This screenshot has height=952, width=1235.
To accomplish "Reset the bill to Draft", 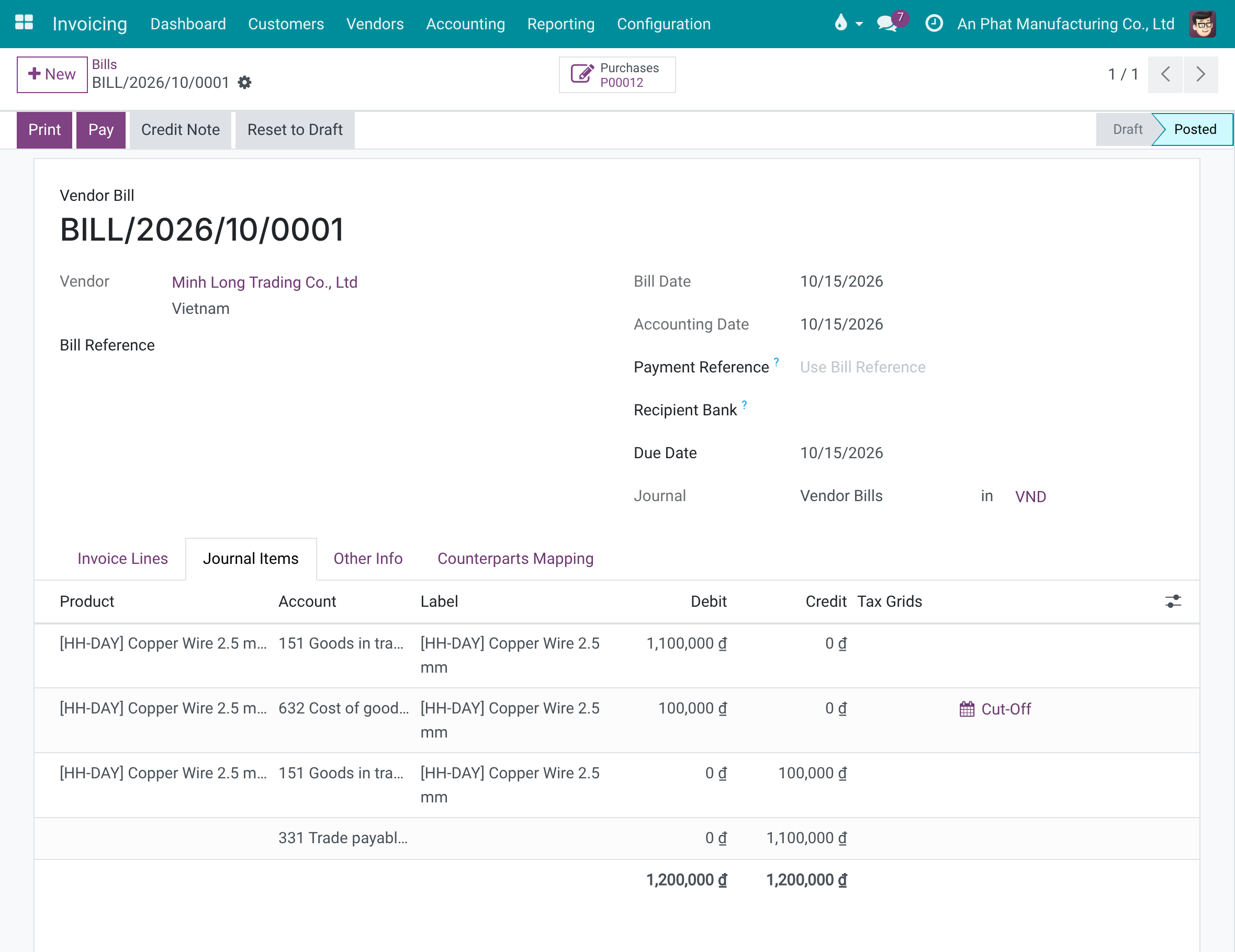I will coord(295,129).
